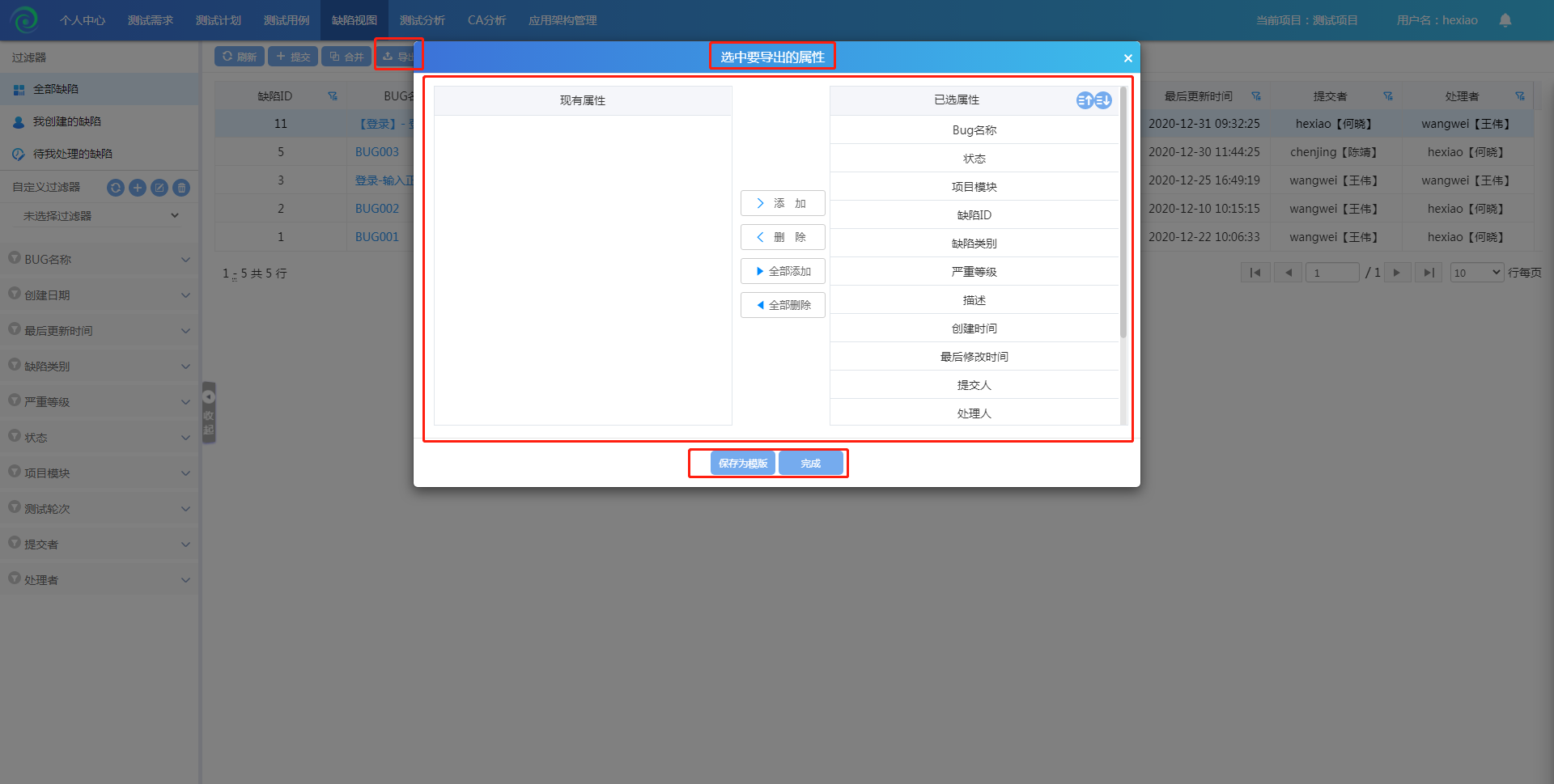Open 个人中心 in the top navigation
Screen dimensions: 1554x784
83,20
